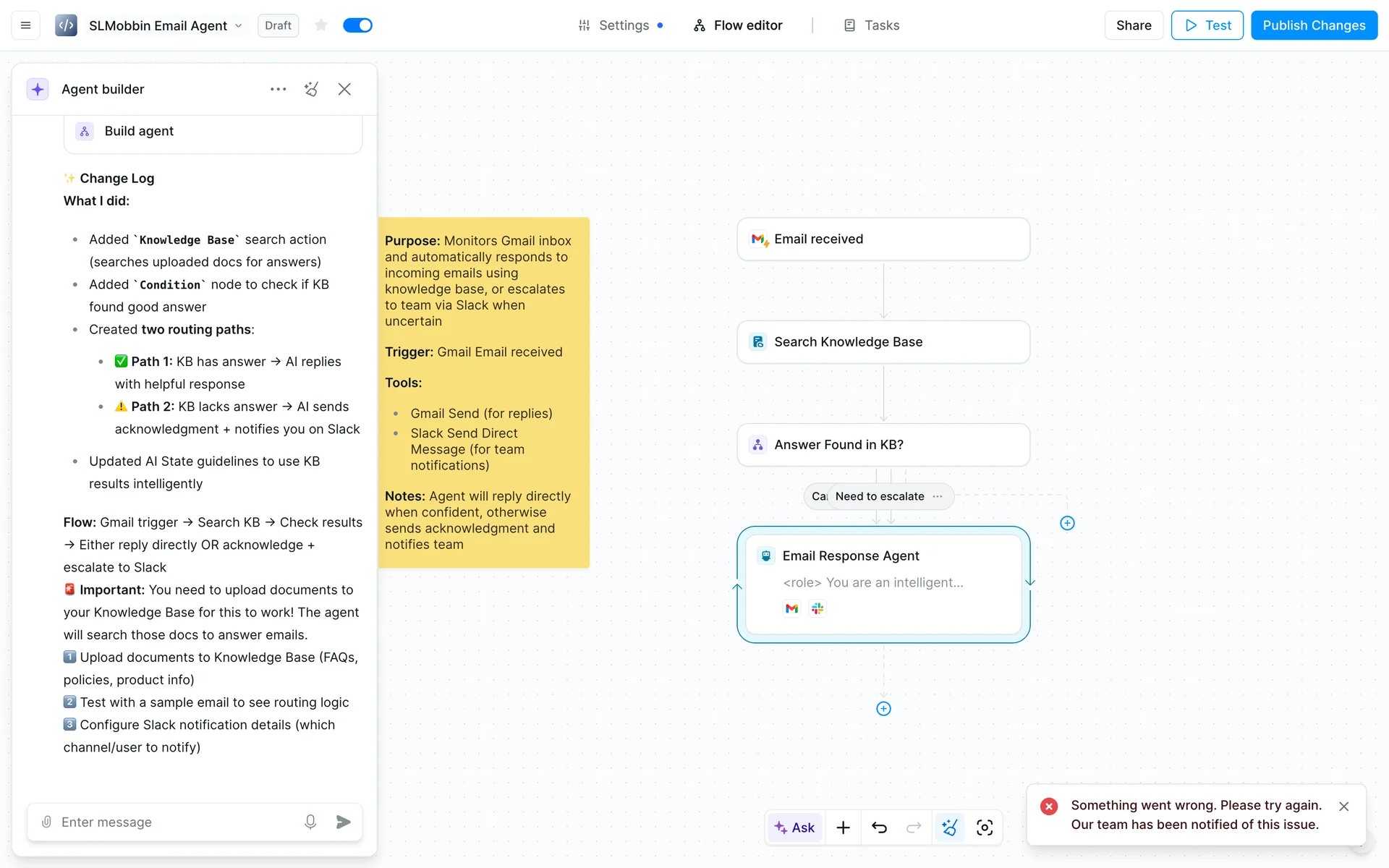Open the hamburger menu in the top bar
Screen dimensions: 1389x868
26,25
